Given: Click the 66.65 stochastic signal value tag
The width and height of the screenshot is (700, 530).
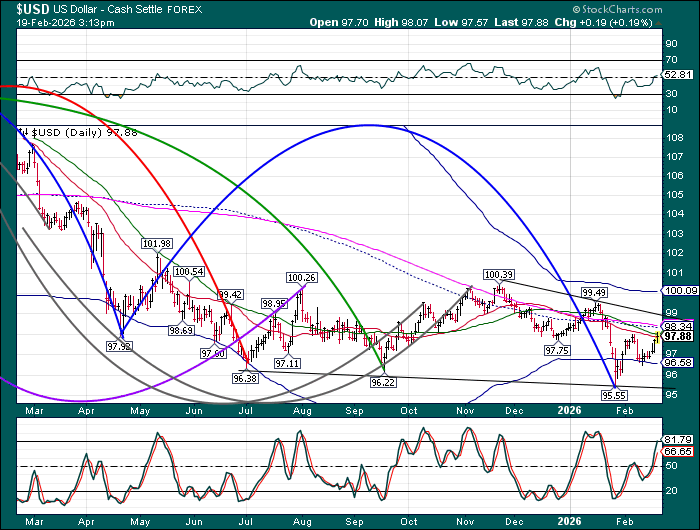Looking at the screenshot, I should [678, 452].
